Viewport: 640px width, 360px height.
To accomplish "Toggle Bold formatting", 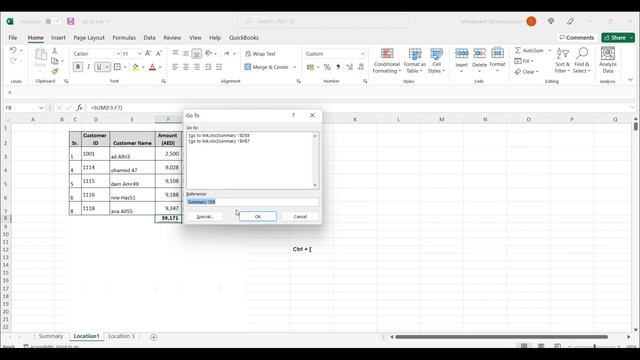I will pyautogui.click(x=78, y=67).
